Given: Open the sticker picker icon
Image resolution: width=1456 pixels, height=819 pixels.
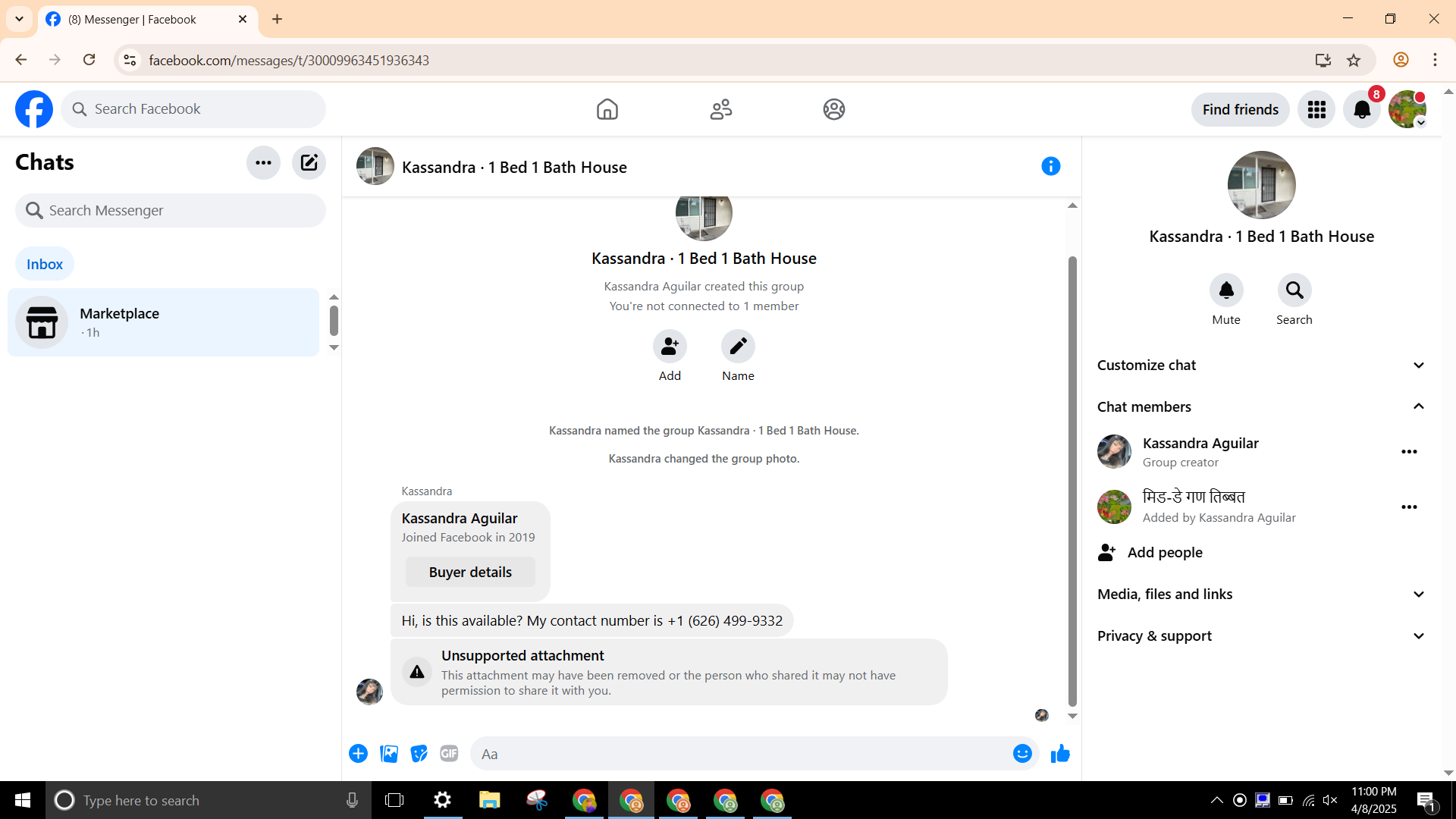Looking at the screenshot, I should click(x=419, y=754).
